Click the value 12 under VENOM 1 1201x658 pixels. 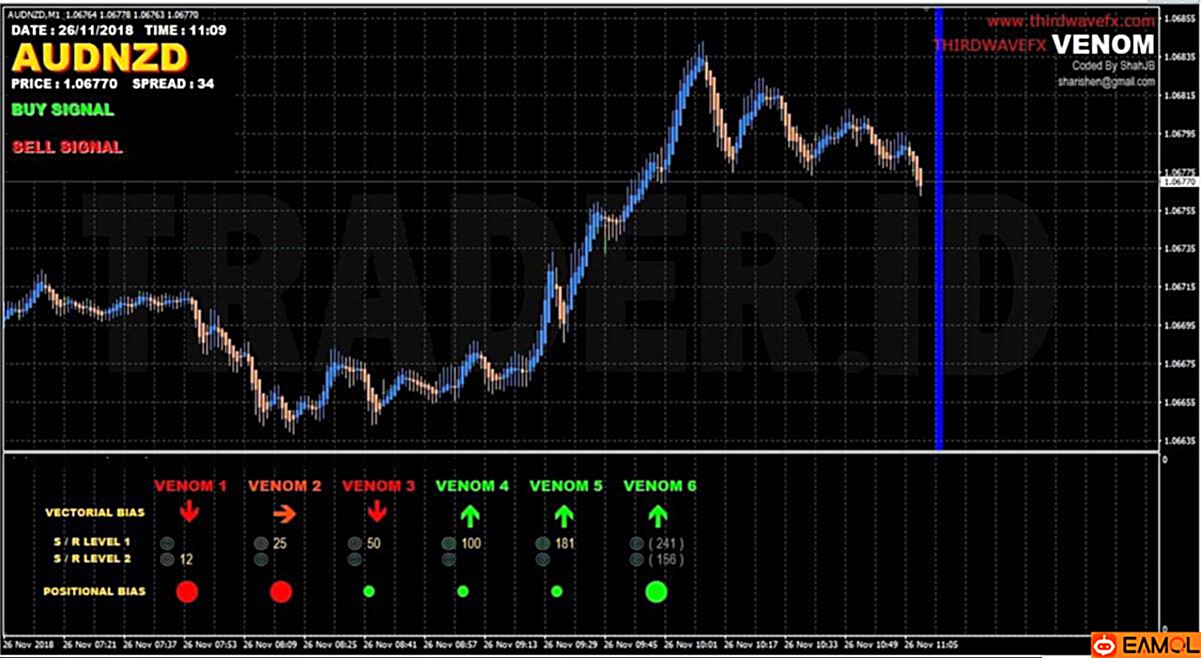(186, 560)
